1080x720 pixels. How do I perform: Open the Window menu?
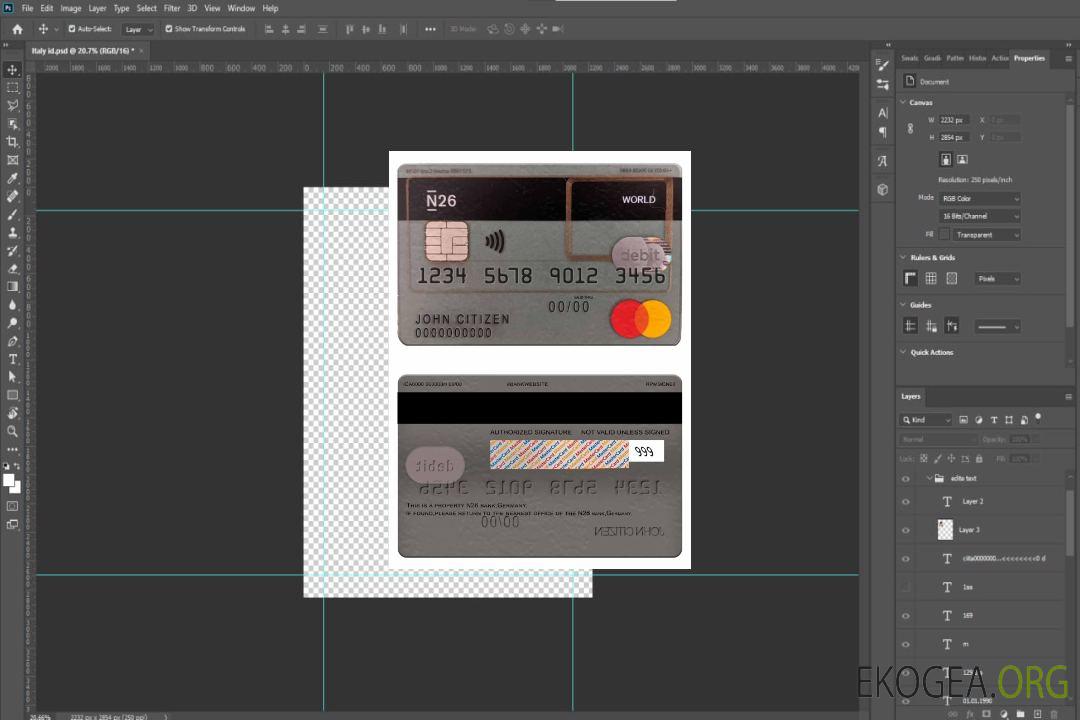(241, 8)
